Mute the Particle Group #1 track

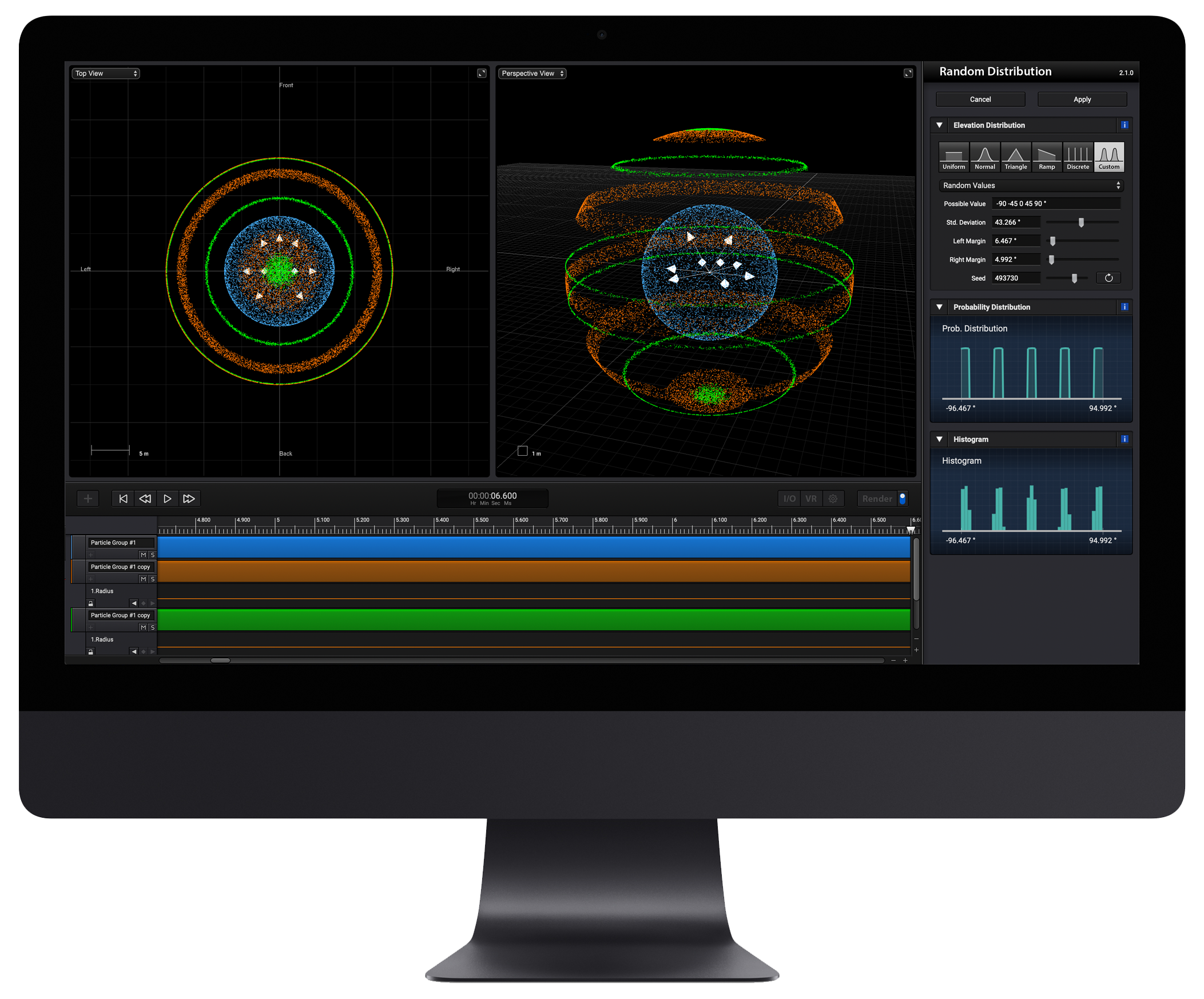coord(144,555)
